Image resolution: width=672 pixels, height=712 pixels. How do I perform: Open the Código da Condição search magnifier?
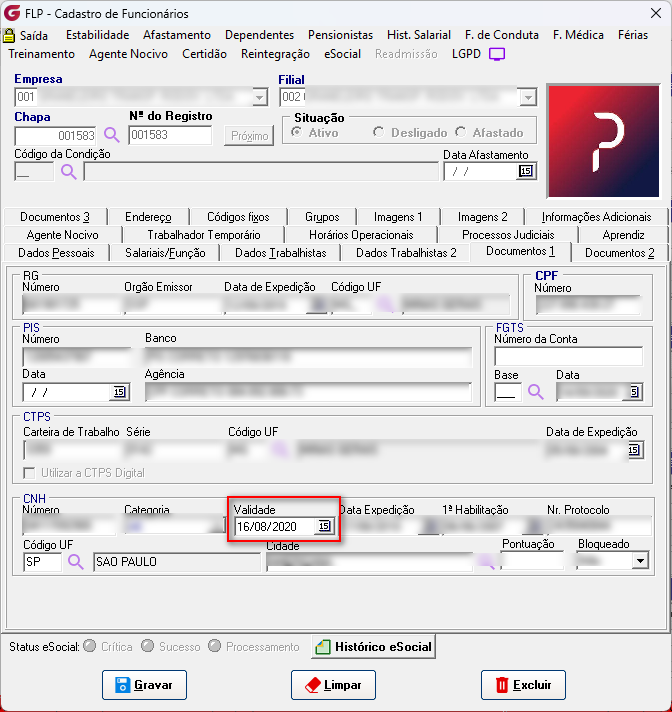pos(69,172)
